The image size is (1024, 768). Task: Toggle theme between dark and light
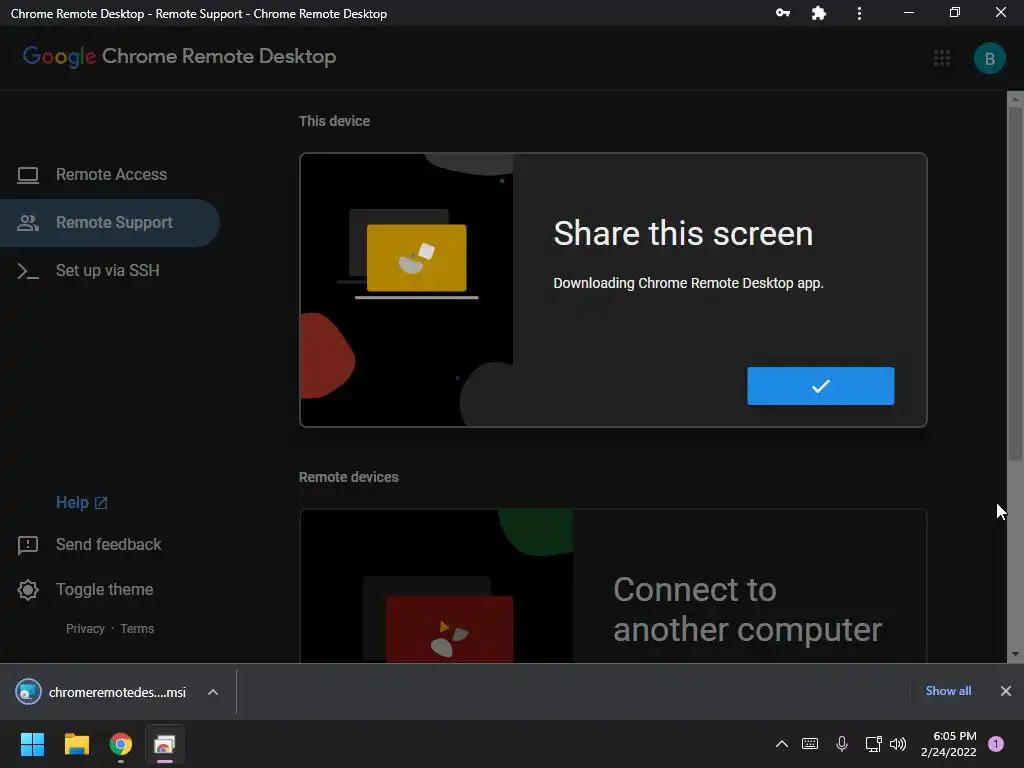[x=104, y=590]
